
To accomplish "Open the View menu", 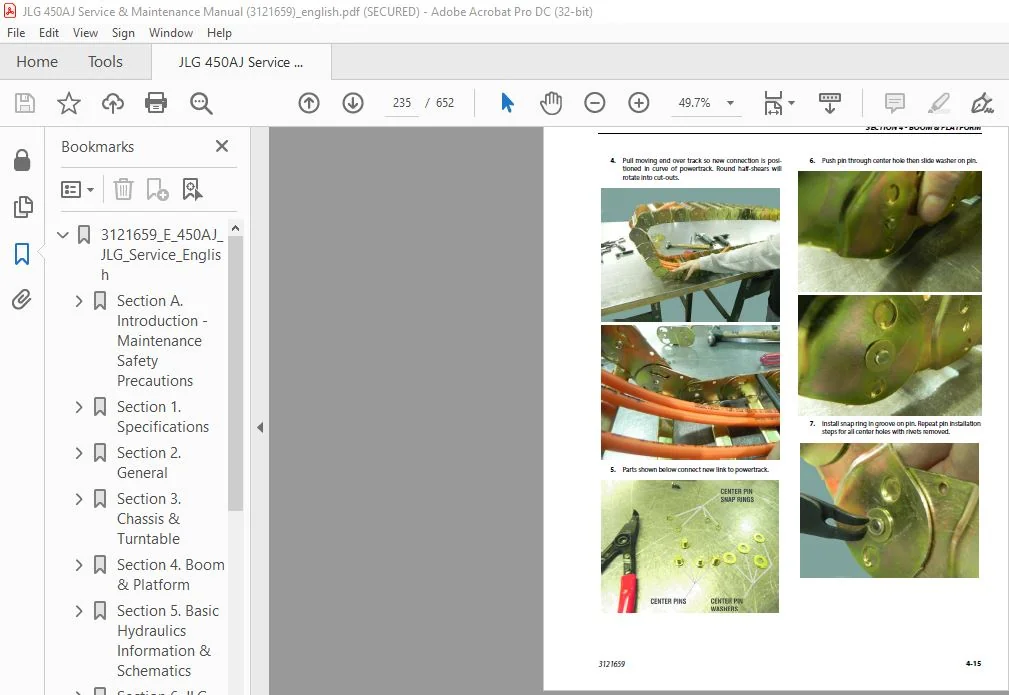I will click(x=85, y=33).
